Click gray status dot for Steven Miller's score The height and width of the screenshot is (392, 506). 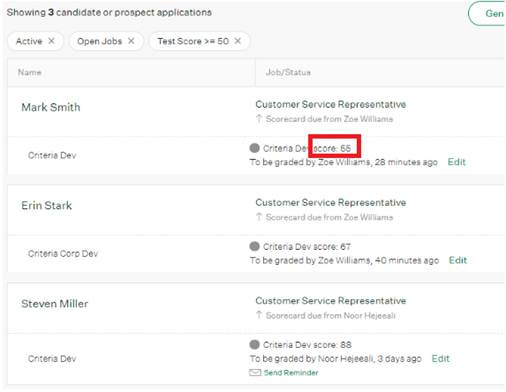pos(254,344)
